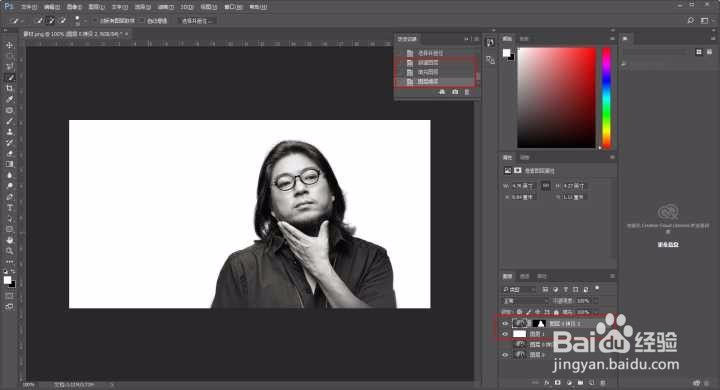Open the first menu in menu bar
Viewport: 720px width, 390px height.
tap(28, 7)
